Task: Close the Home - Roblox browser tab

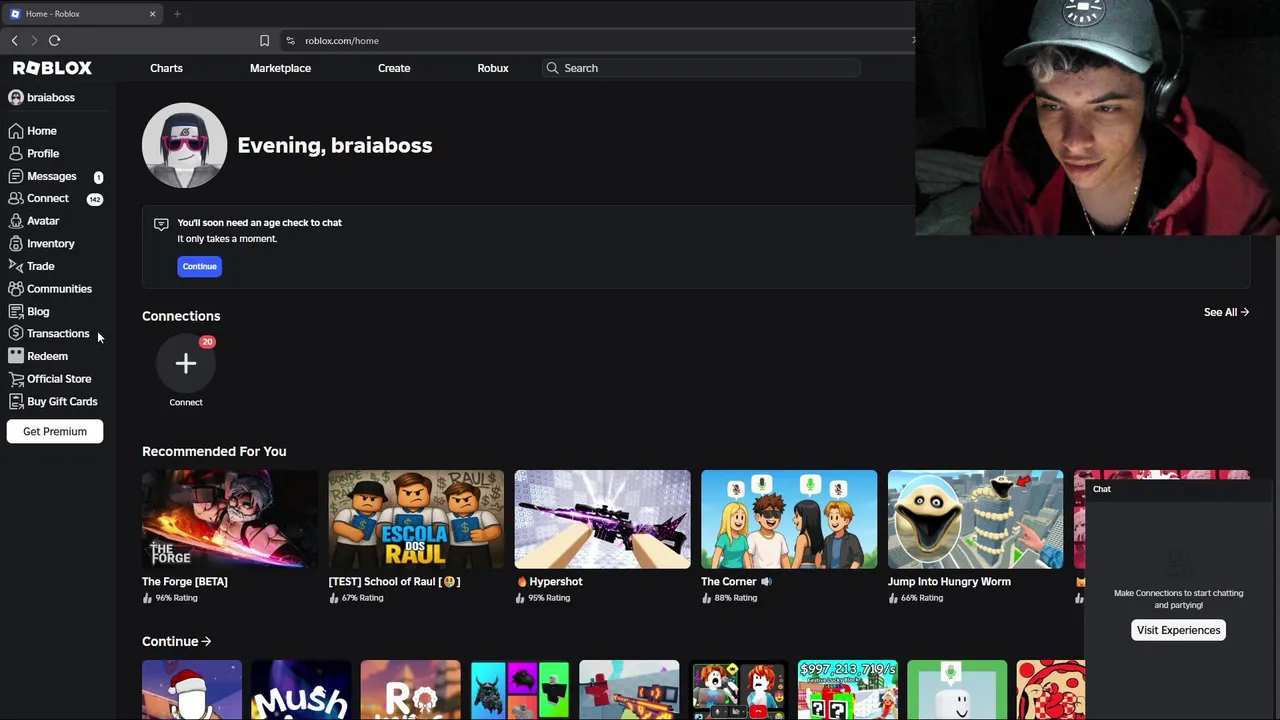Action: click(x=152, y=14)
